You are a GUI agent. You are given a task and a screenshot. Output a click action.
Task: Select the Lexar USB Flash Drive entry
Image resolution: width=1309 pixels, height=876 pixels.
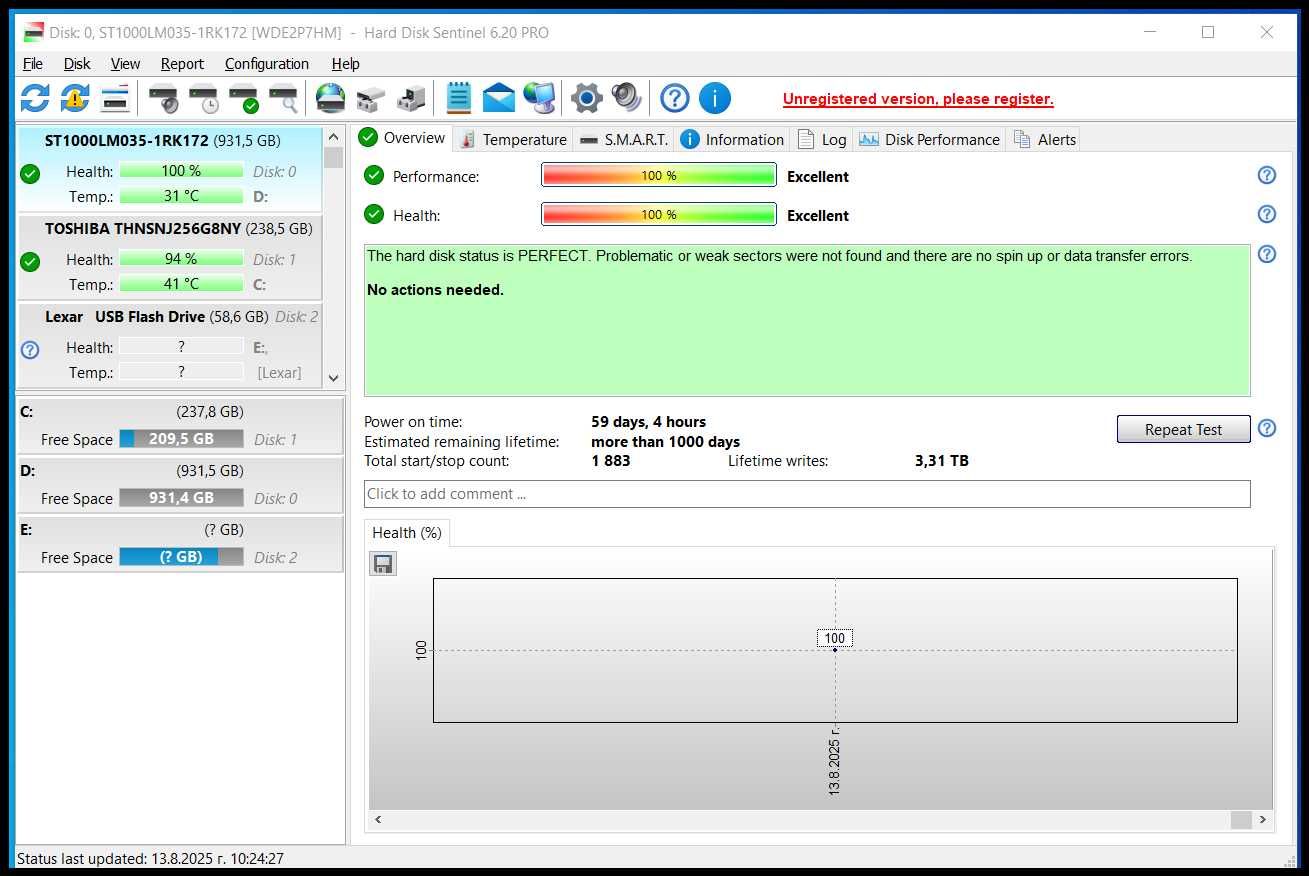169,345
